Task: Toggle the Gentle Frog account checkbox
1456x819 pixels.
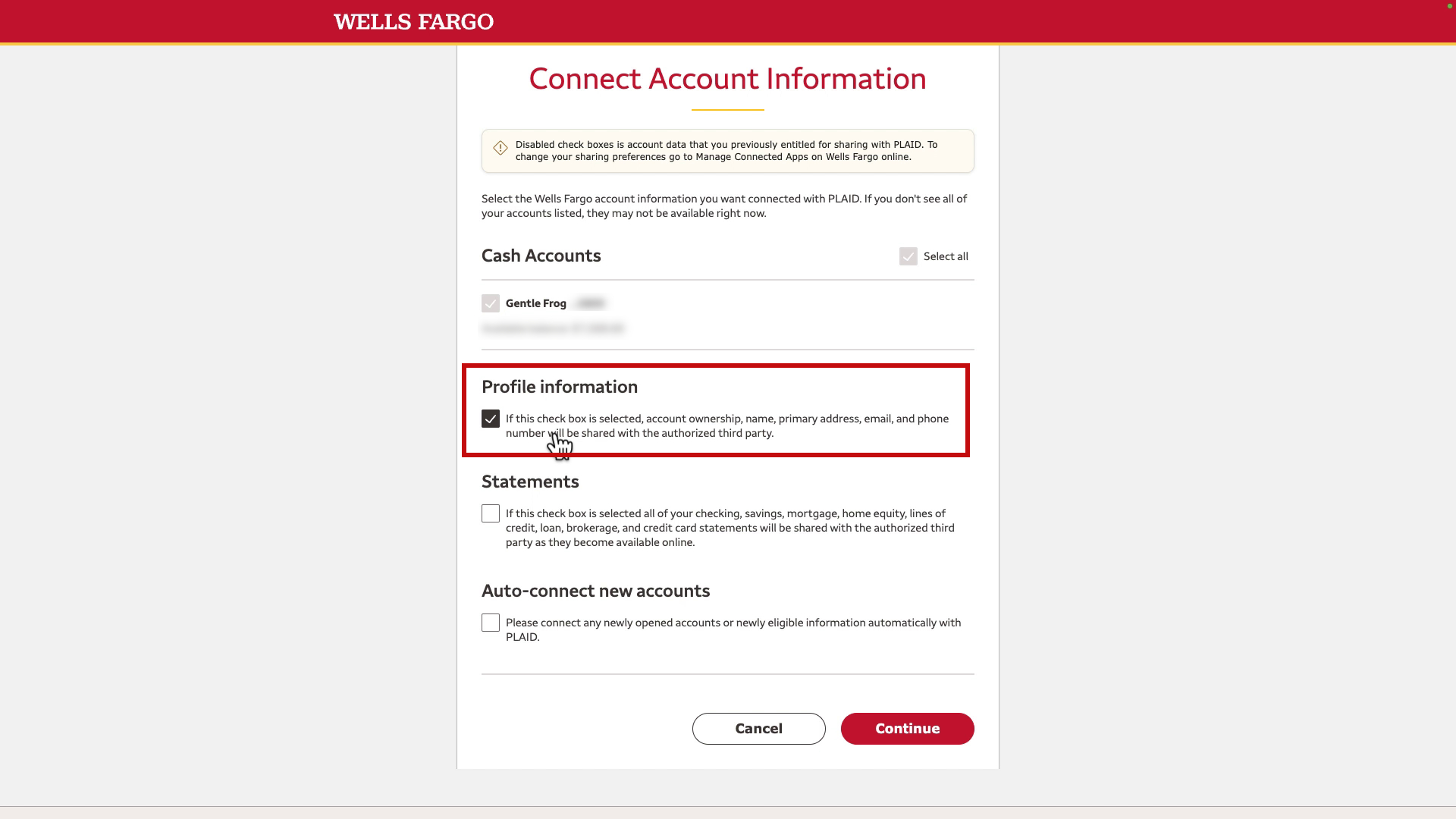Action: 491,303
